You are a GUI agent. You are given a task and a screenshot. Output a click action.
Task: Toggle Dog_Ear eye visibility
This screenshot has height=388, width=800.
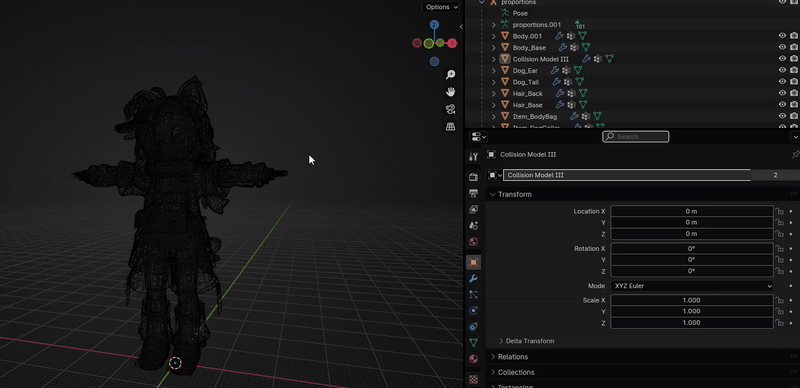coord(782,70)
